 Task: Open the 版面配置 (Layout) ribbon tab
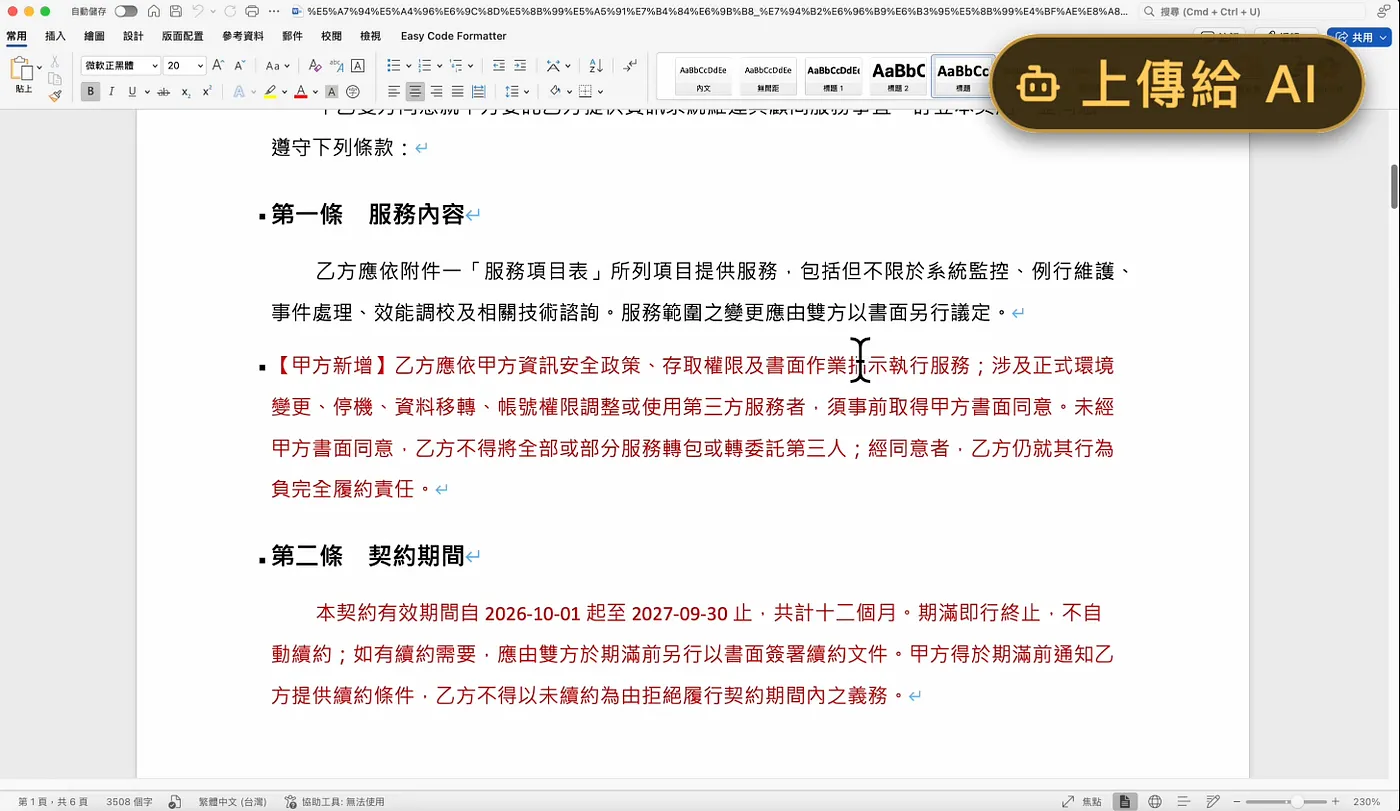[x=182, y=36]
